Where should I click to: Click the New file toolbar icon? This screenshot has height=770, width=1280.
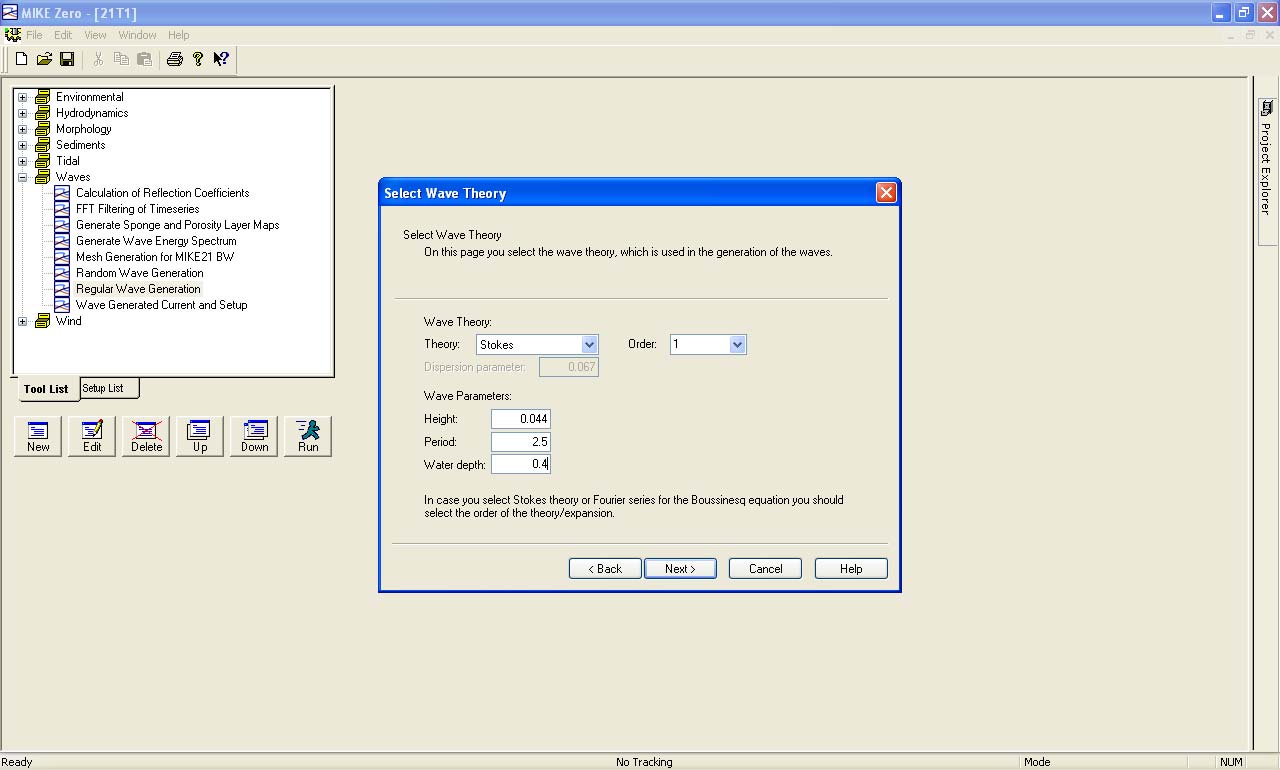[x=21, y=59]
